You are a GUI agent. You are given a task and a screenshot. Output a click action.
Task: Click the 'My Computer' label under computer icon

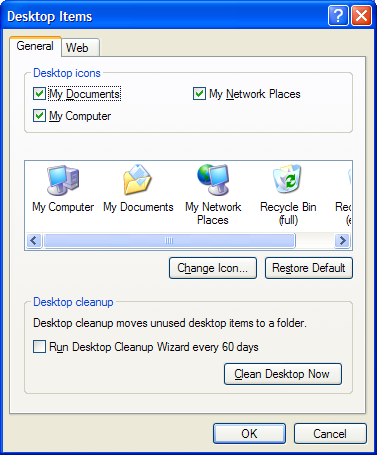(x=63, y=207)
